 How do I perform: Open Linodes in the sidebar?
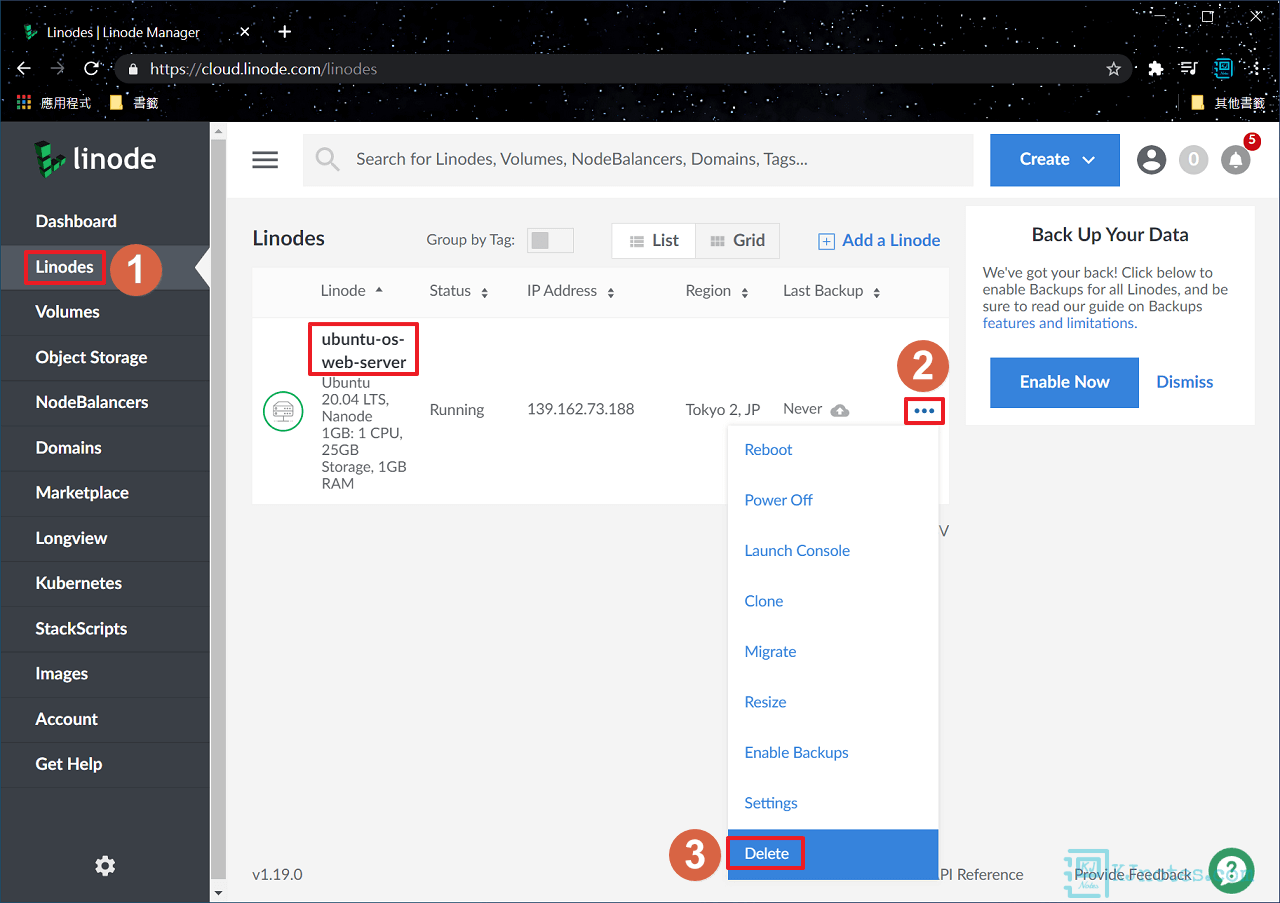click(x=105, y=267)
